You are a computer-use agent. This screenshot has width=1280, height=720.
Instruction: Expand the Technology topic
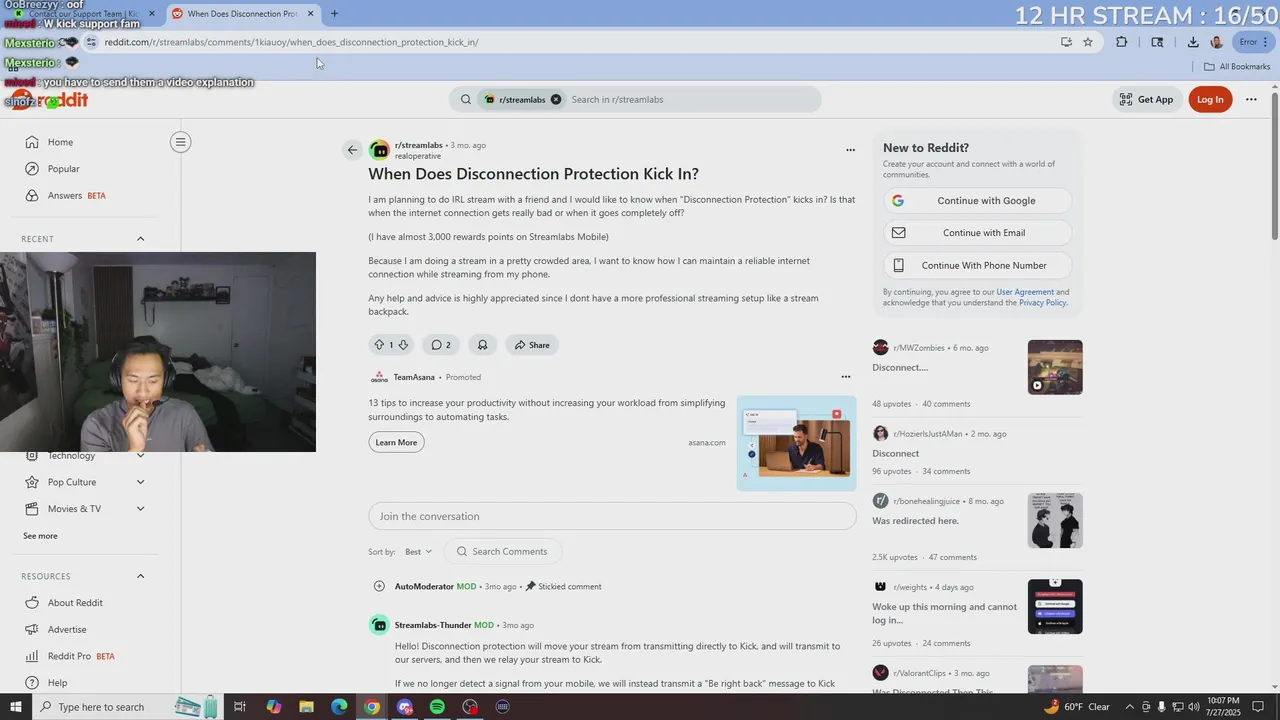(140, 456)
